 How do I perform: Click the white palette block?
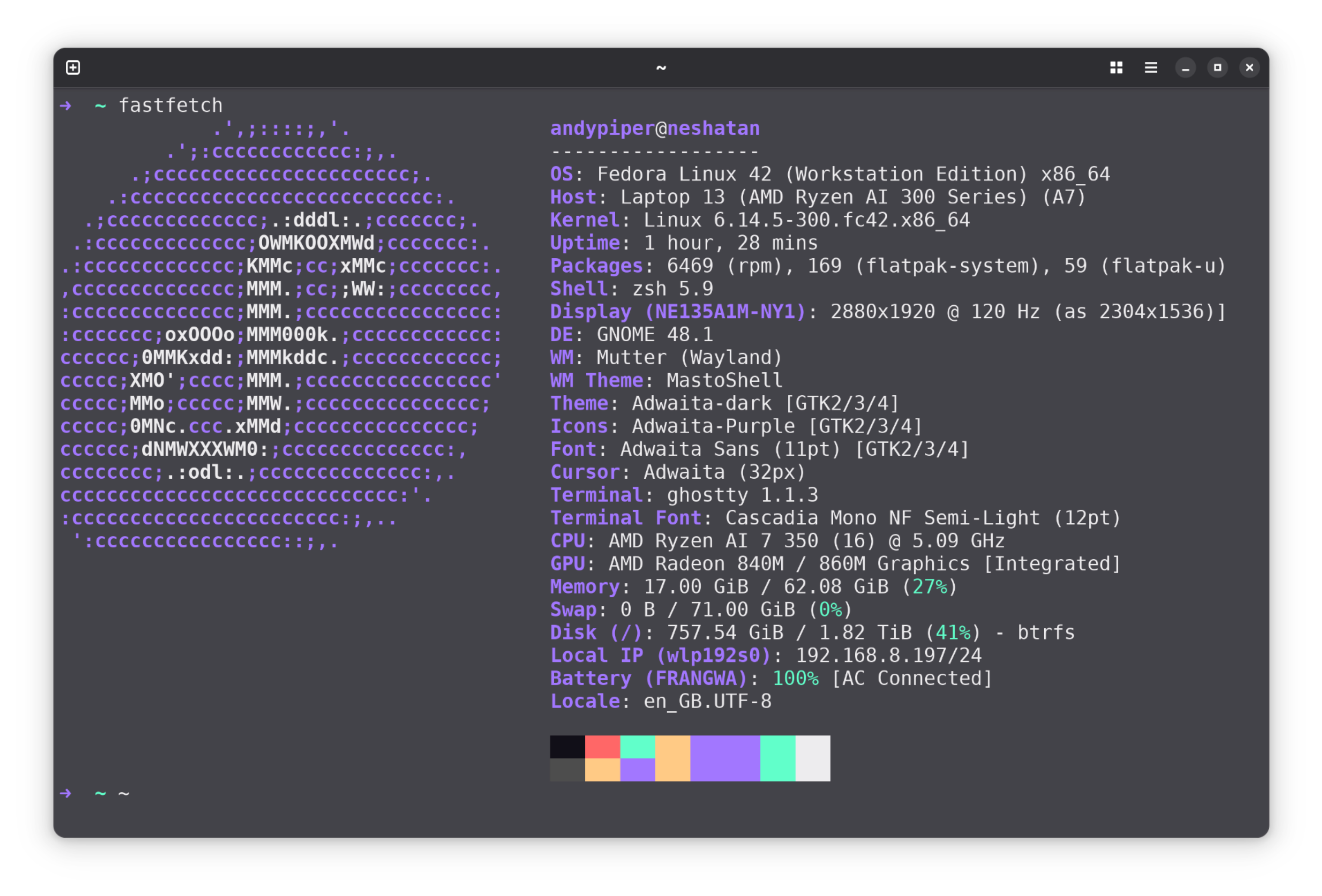pyautogui.click(x=812, y=758)
